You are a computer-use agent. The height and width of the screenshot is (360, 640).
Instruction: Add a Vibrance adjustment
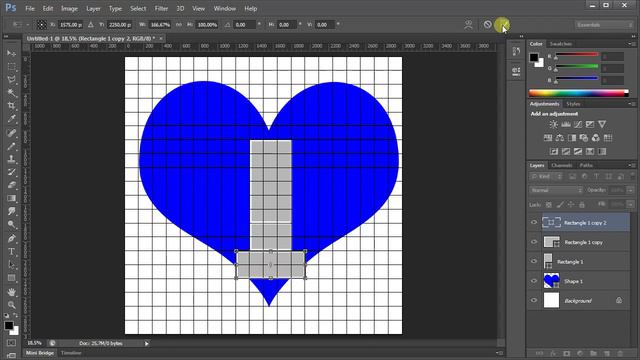click(602, 124)
